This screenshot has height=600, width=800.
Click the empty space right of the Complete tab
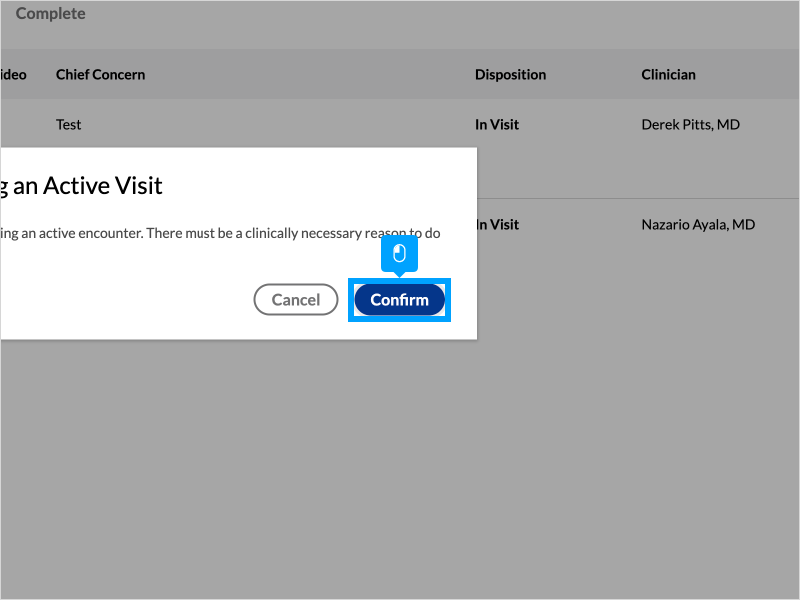(400, 14)
